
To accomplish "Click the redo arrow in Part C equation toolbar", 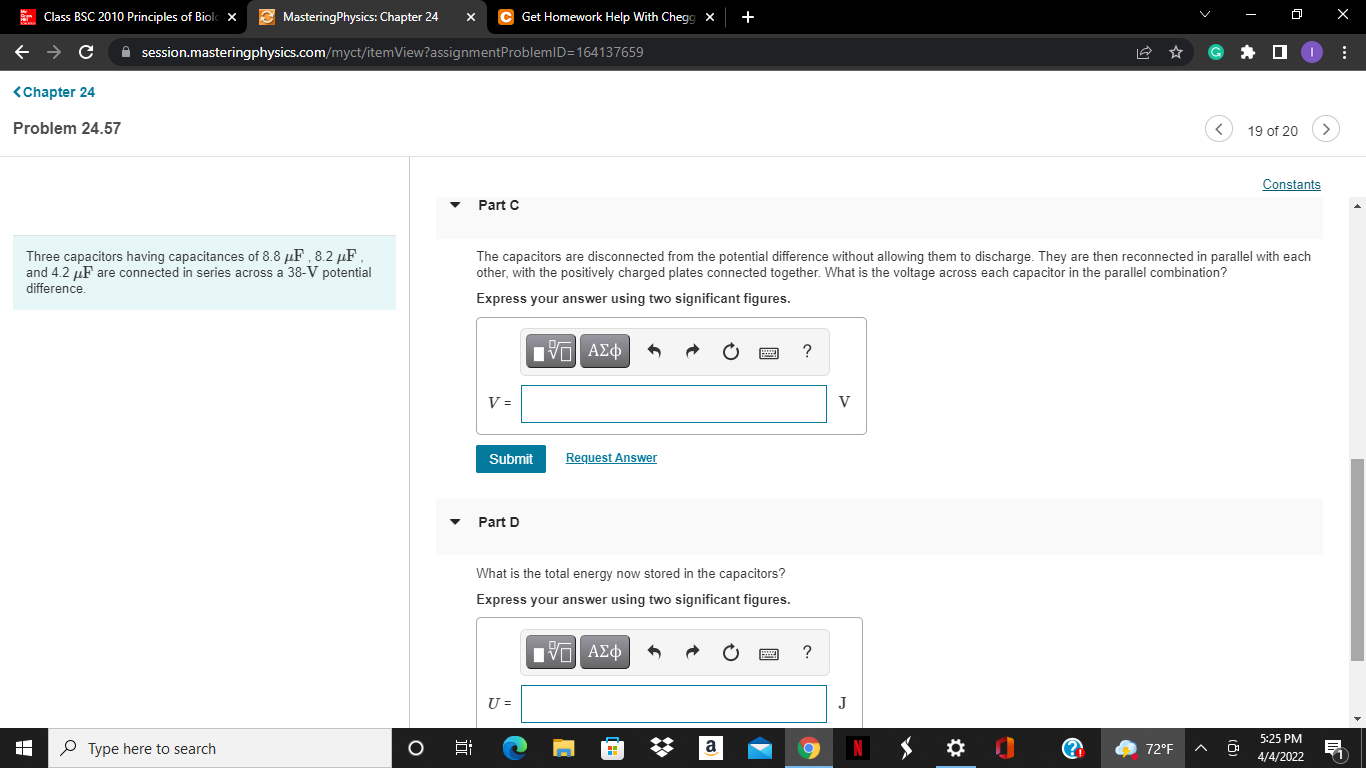I will coord(692,351).
